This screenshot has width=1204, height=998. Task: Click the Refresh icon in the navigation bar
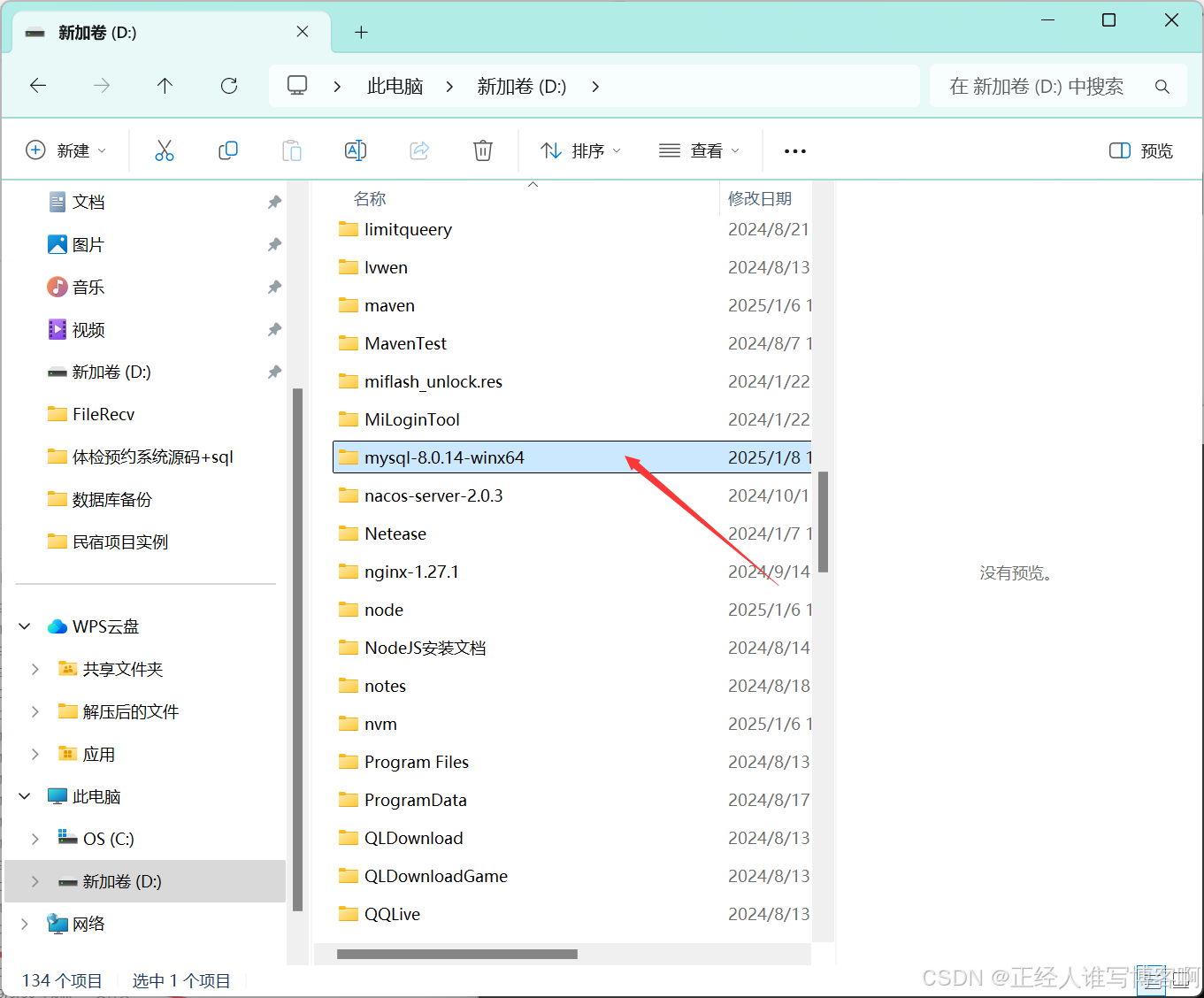click(x=228, y=85)
